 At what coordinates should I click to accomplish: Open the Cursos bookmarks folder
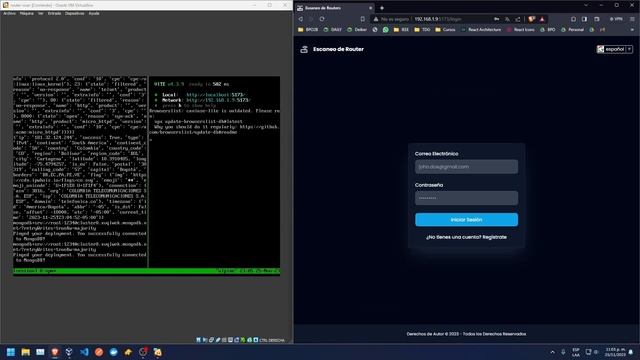pyautogui.click(x=445, y=30)
